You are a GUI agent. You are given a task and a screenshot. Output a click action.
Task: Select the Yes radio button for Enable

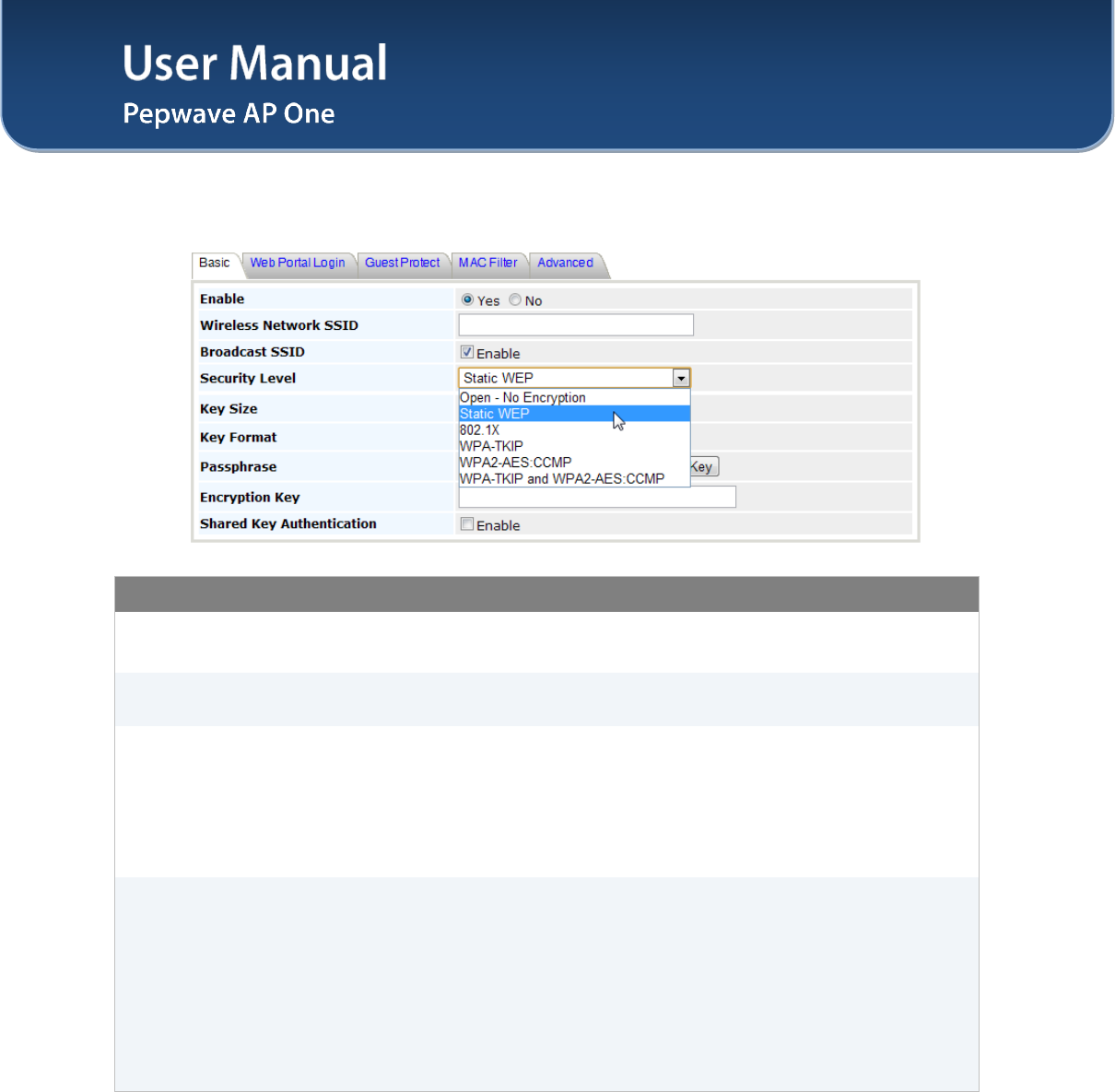pos(467,299)
